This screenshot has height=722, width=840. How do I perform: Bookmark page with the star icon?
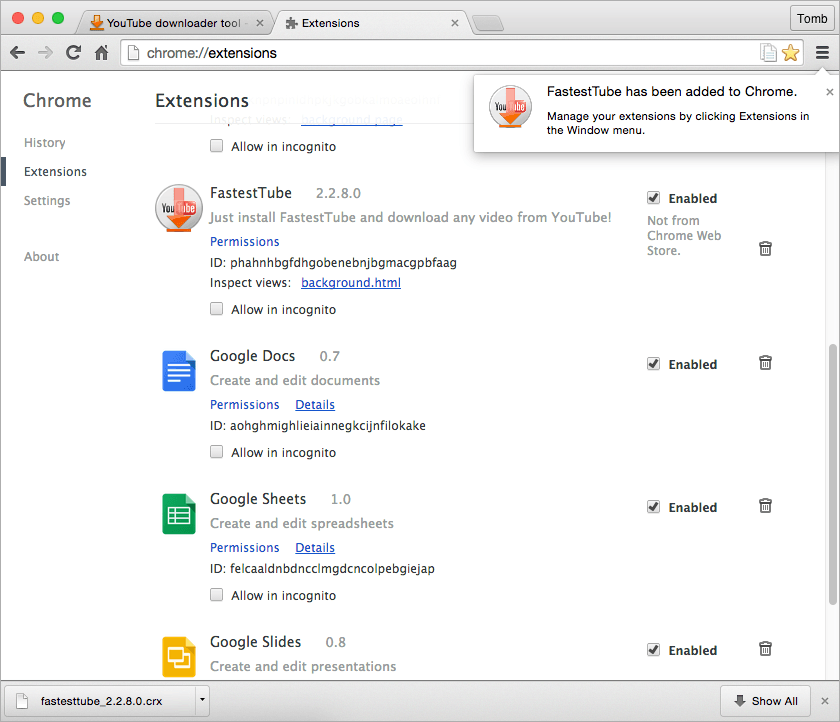[790, 52]
